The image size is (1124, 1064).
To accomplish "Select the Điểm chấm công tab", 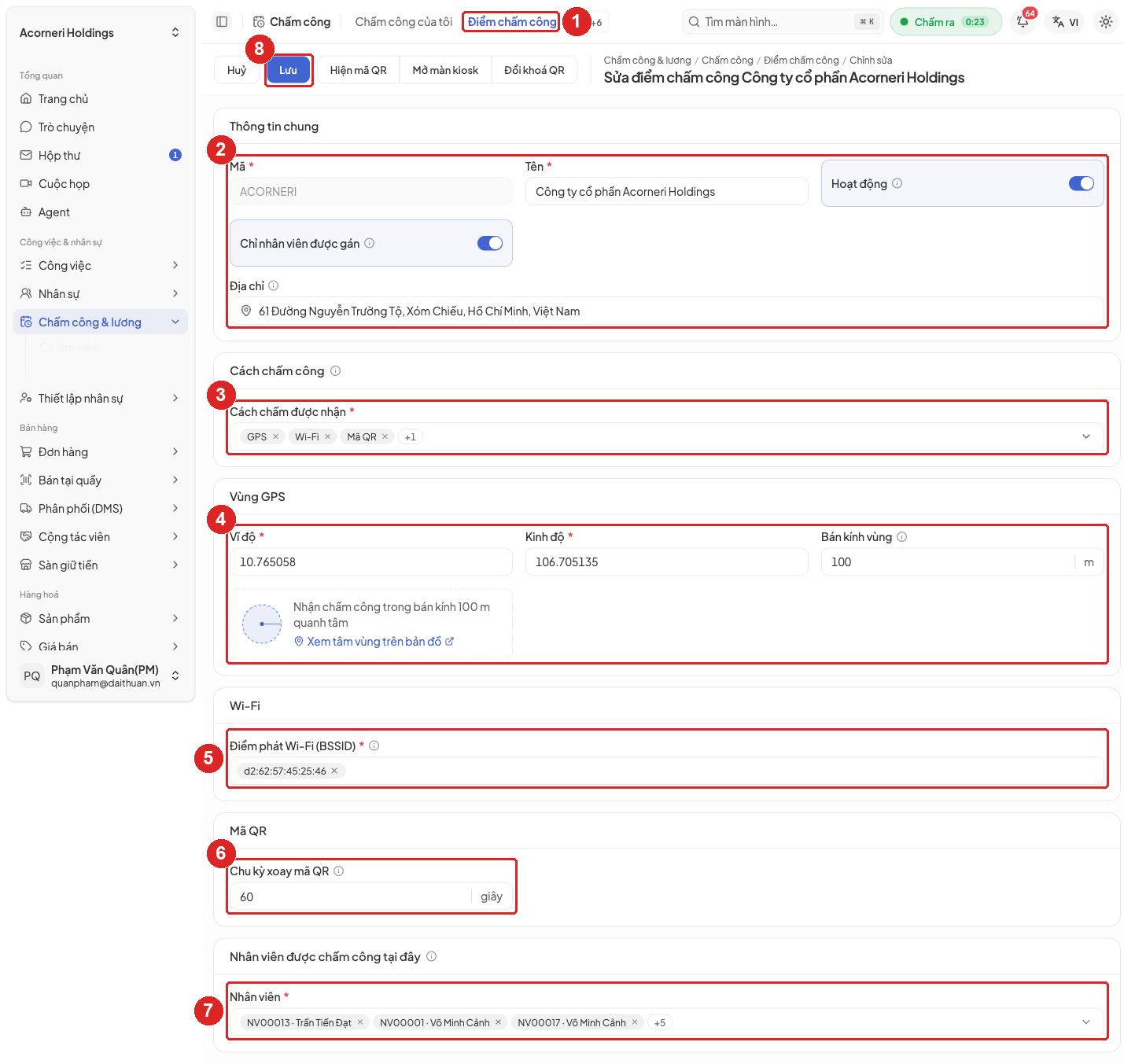I will [x=512, y=22].
